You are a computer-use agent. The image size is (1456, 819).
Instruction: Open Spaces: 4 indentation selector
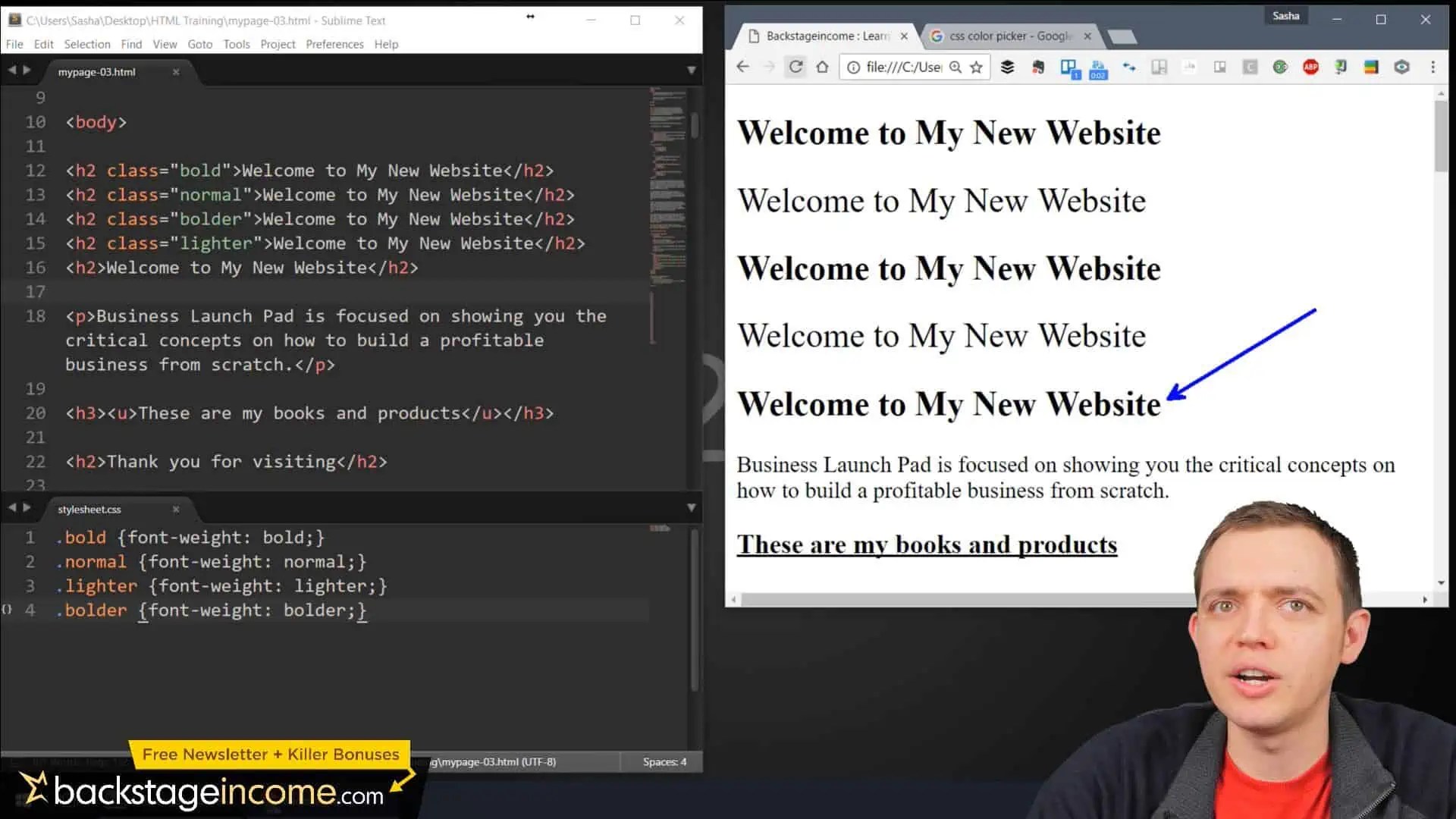pyautogui.click(x=664, y=761)
